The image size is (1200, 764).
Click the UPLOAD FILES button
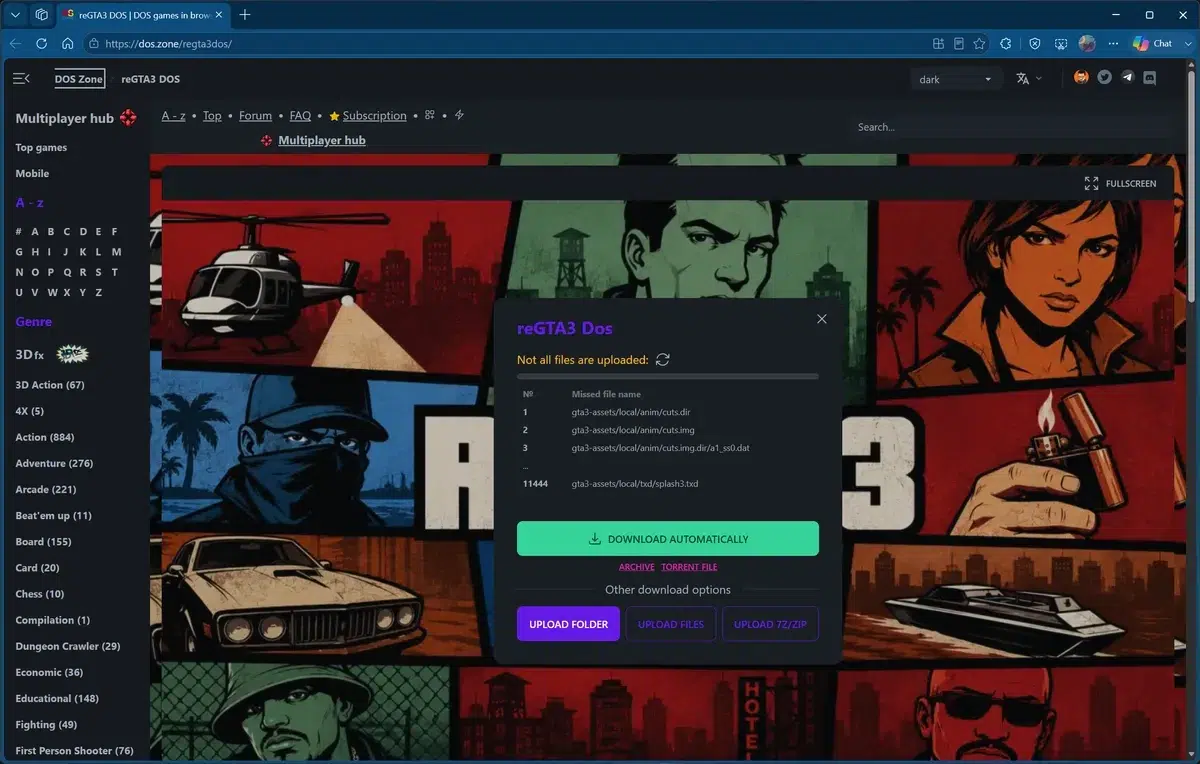point(671,624)
